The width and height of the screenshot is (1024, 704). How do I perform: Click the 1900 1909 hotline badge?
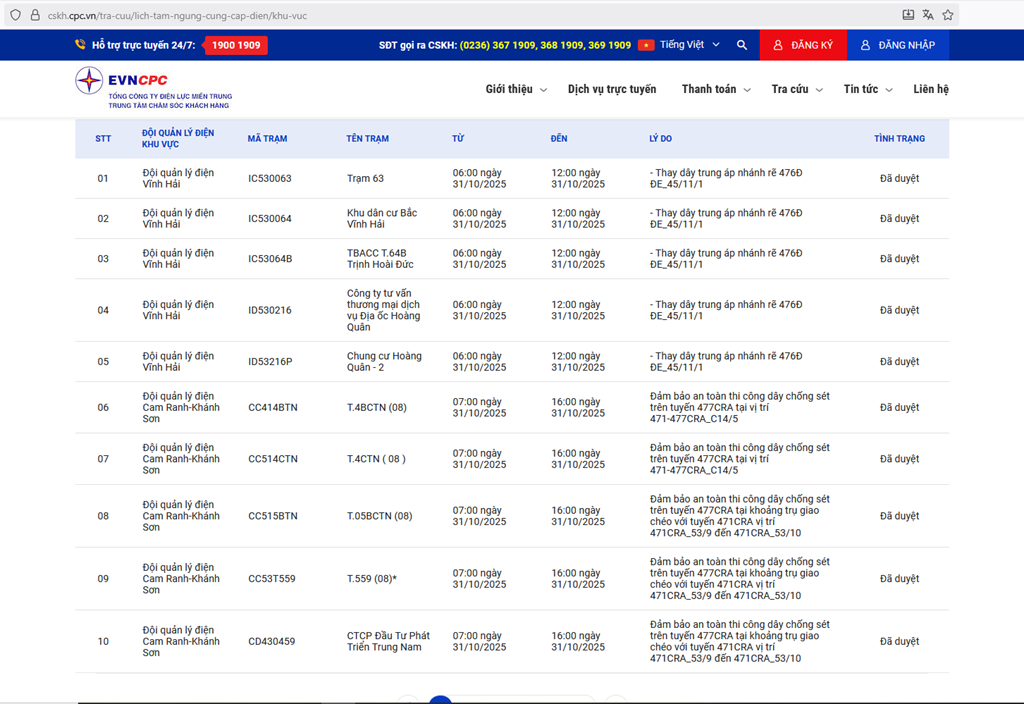(x=236, y=45)
